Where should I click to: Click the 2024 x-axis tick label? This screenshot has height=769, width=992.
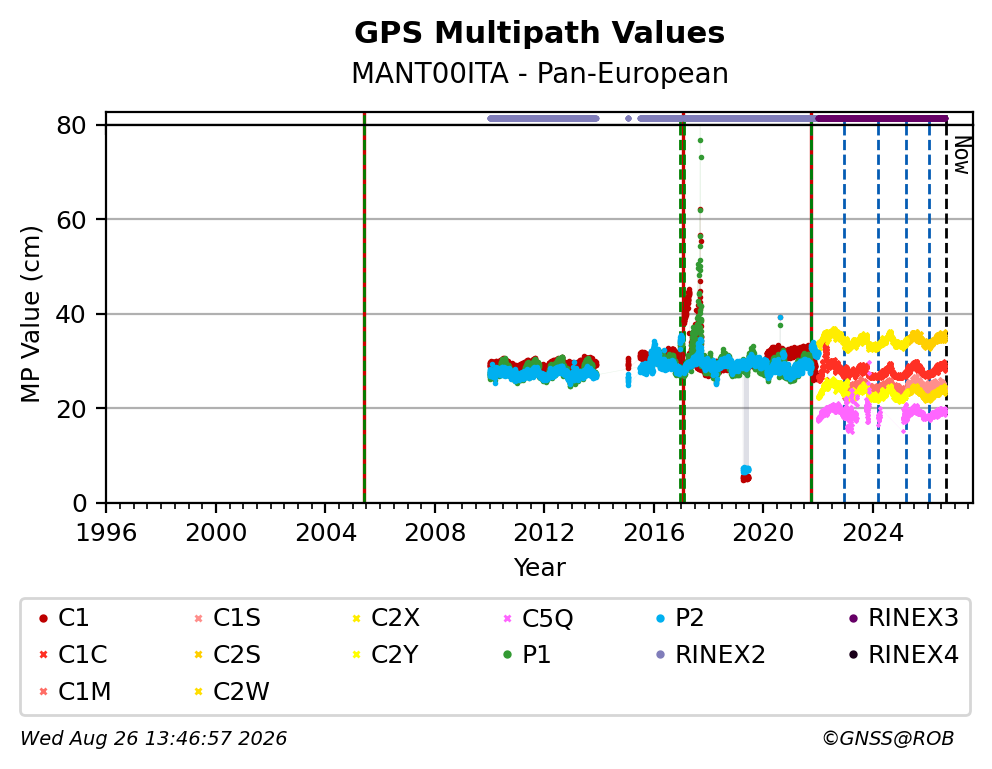(x=873, y=533)
